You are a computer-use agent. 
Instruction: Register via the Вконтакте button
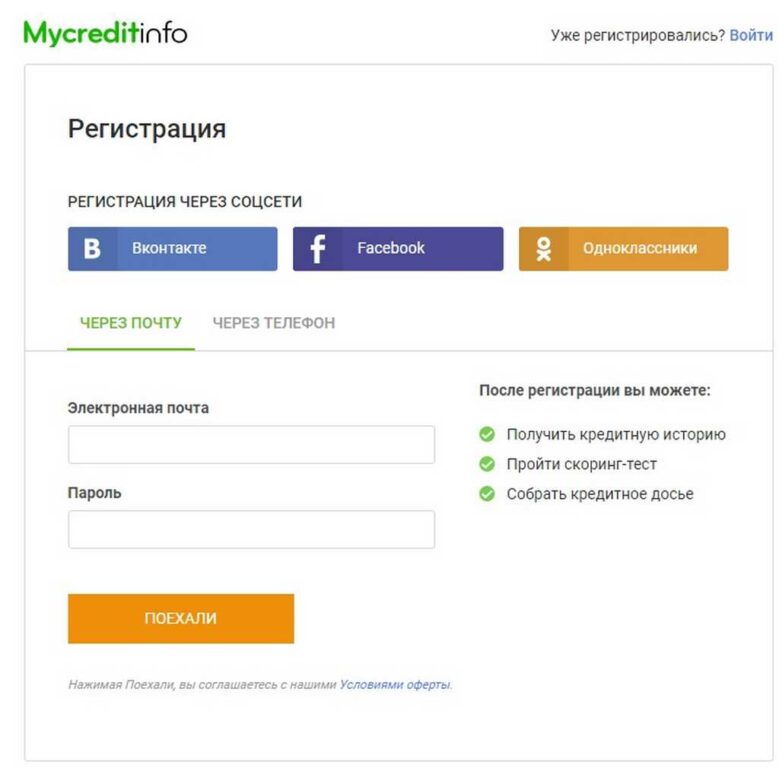[x=173, y=248]
